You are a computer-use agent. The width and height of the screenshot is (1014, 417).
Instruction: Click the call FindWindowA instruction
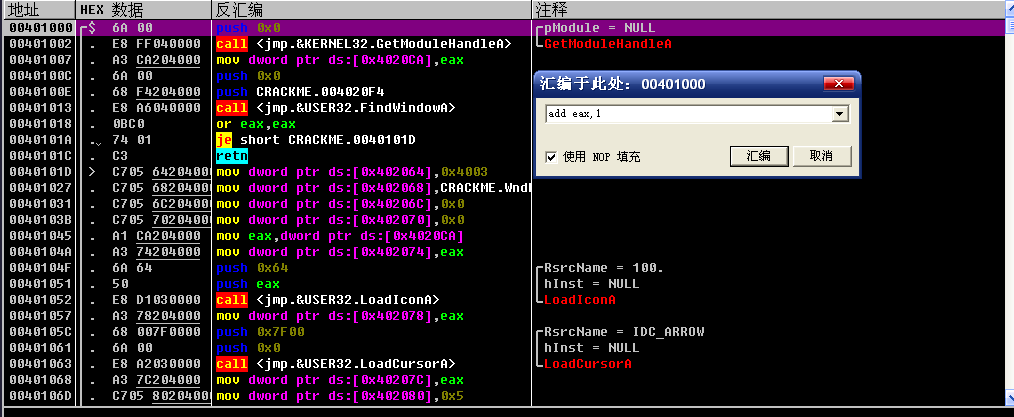pyautogui.click(x=336, y=107)
